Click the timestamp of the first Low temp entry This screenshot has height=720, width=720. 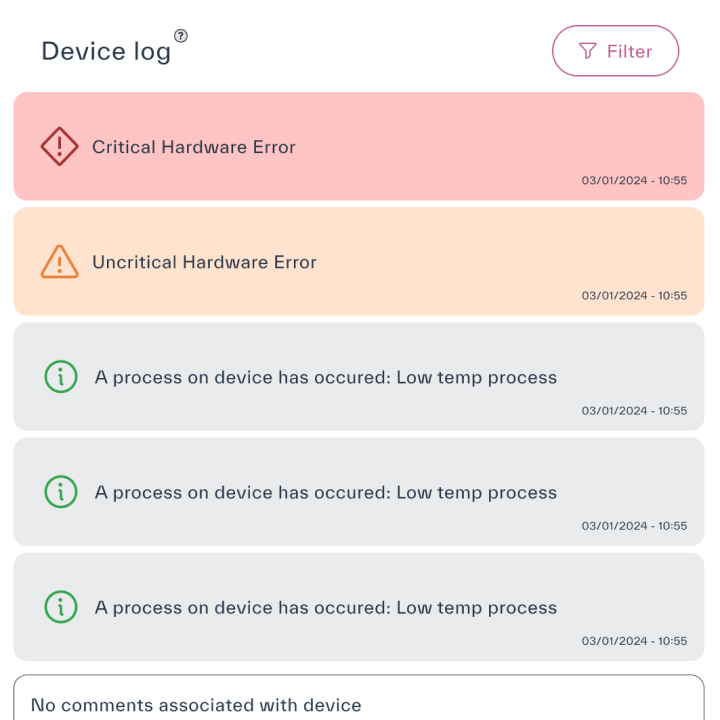click(x=634, y=411)
